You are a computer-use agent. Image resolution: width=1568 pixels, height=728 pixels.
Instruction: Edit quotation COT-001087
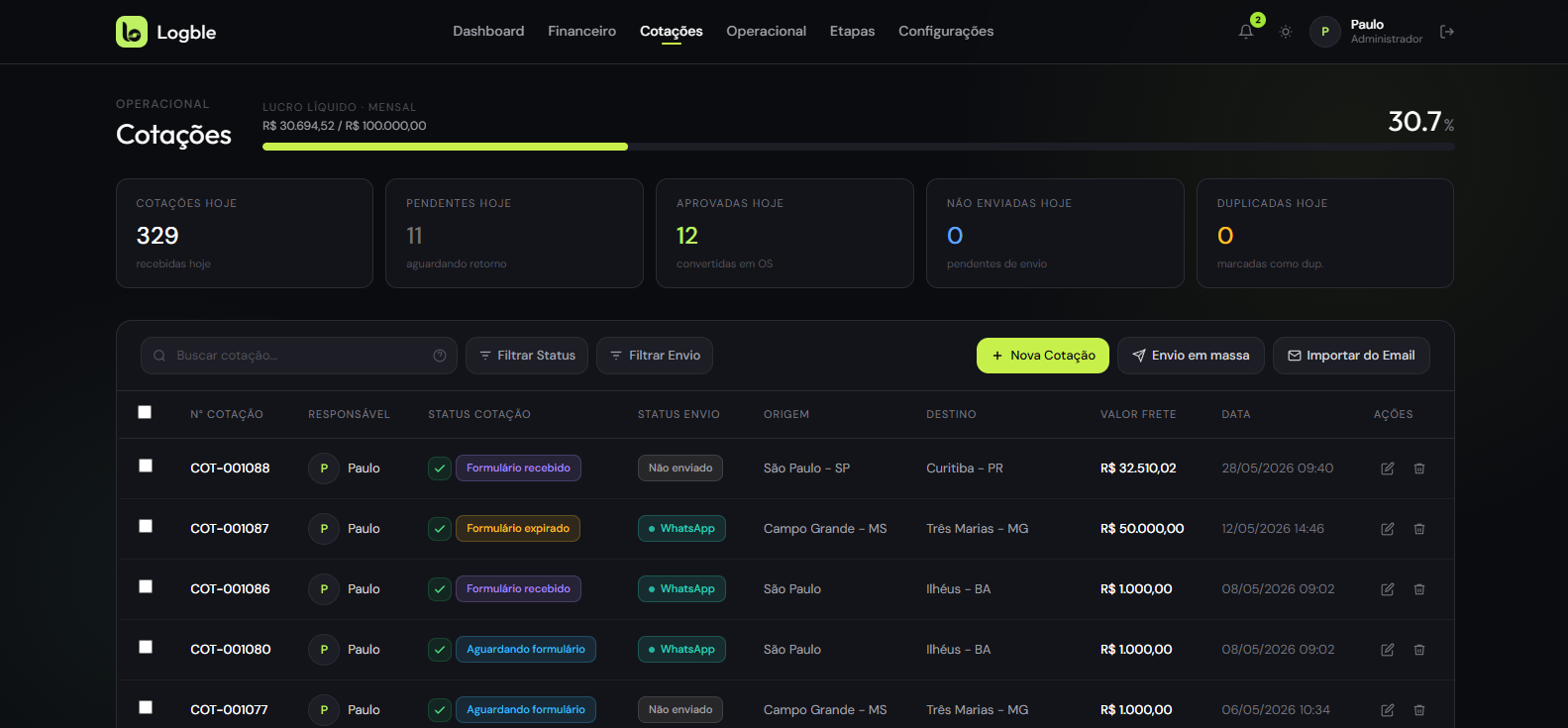[1388, 529]
